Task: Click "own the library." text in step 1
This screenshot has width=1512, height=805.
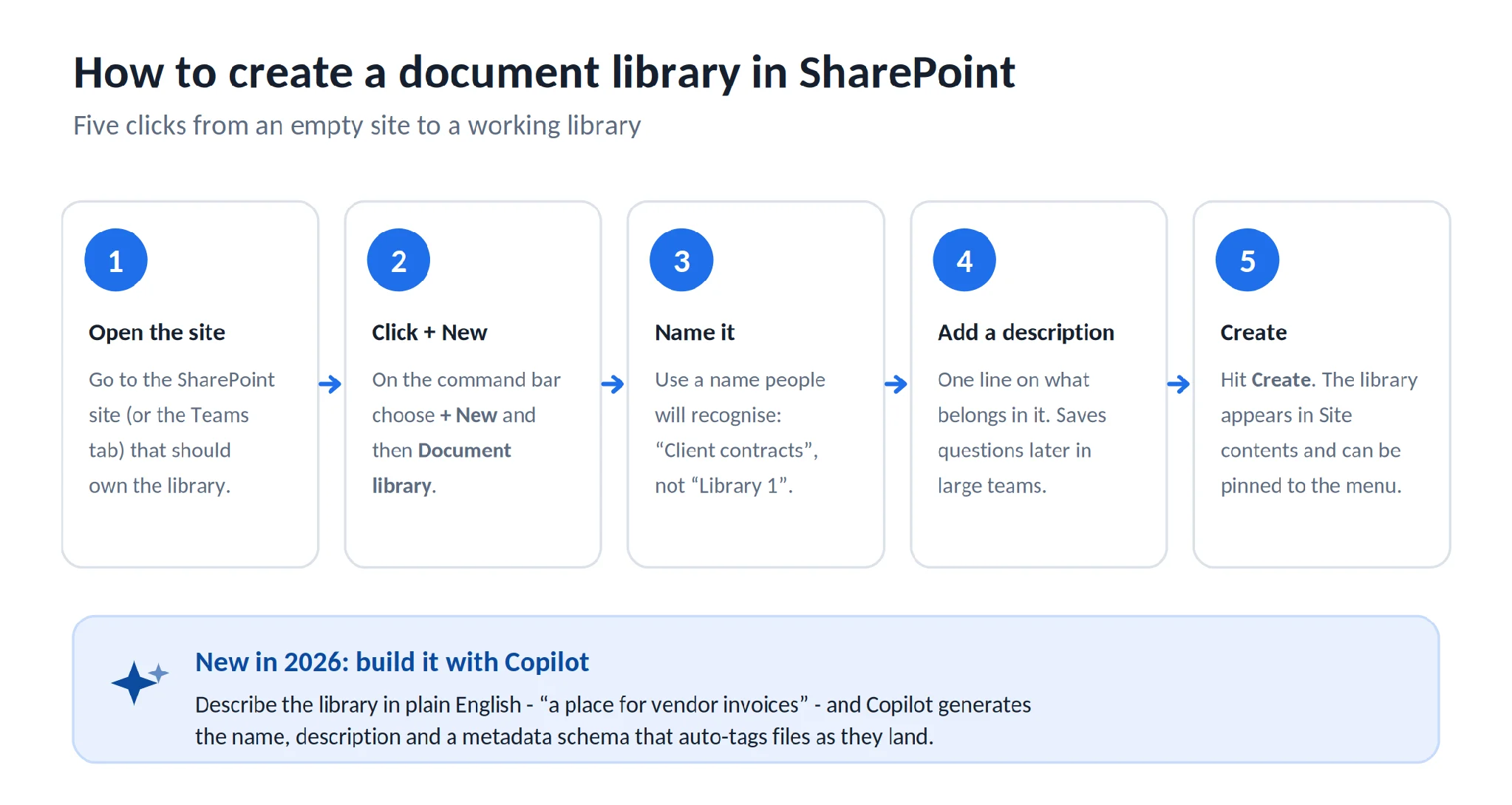Action: tap(160, 486)
